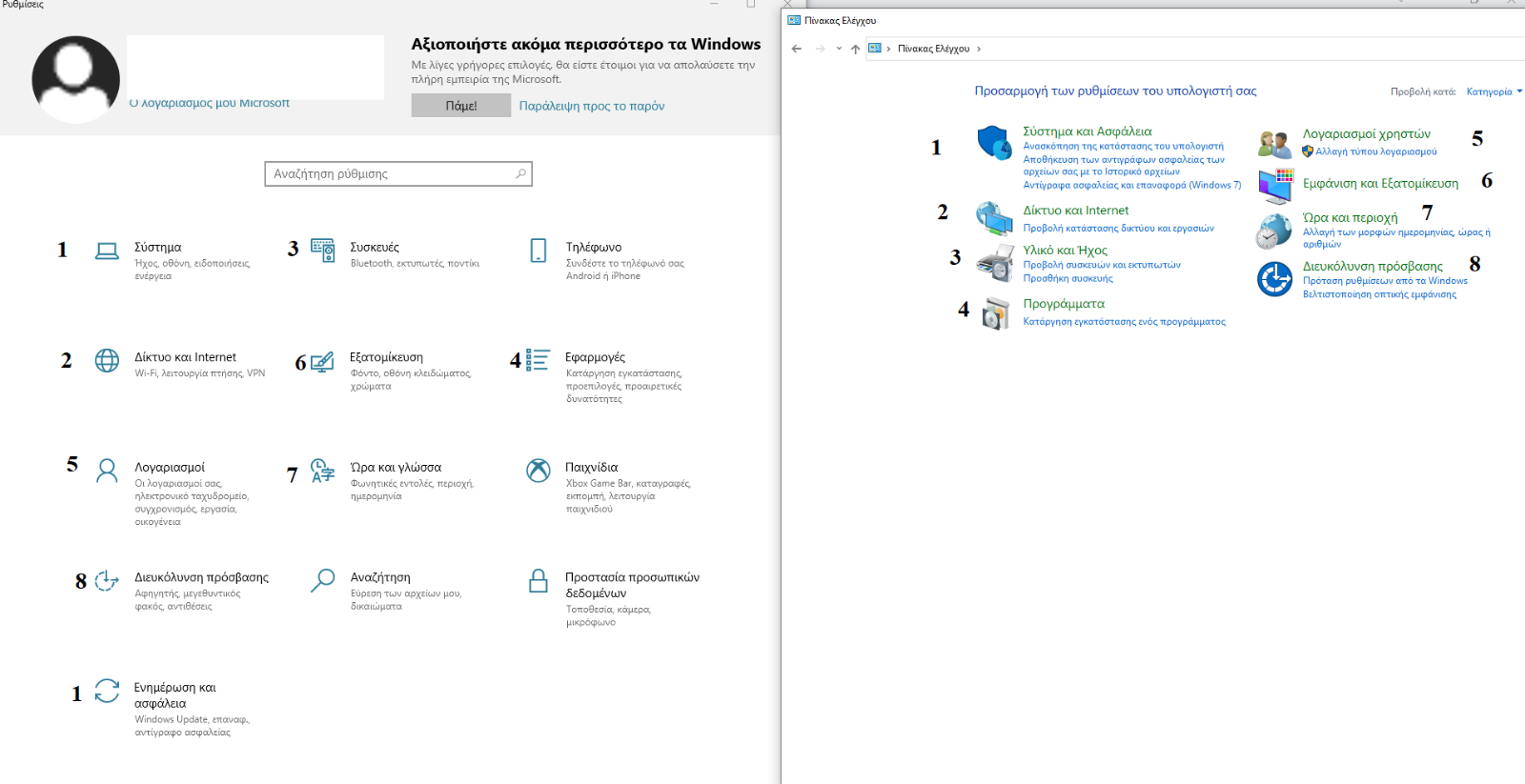Click the Control Panel Διευκόλυνση πρόσβασης blue icon

pyautogui.click(x=1274, y=279)
